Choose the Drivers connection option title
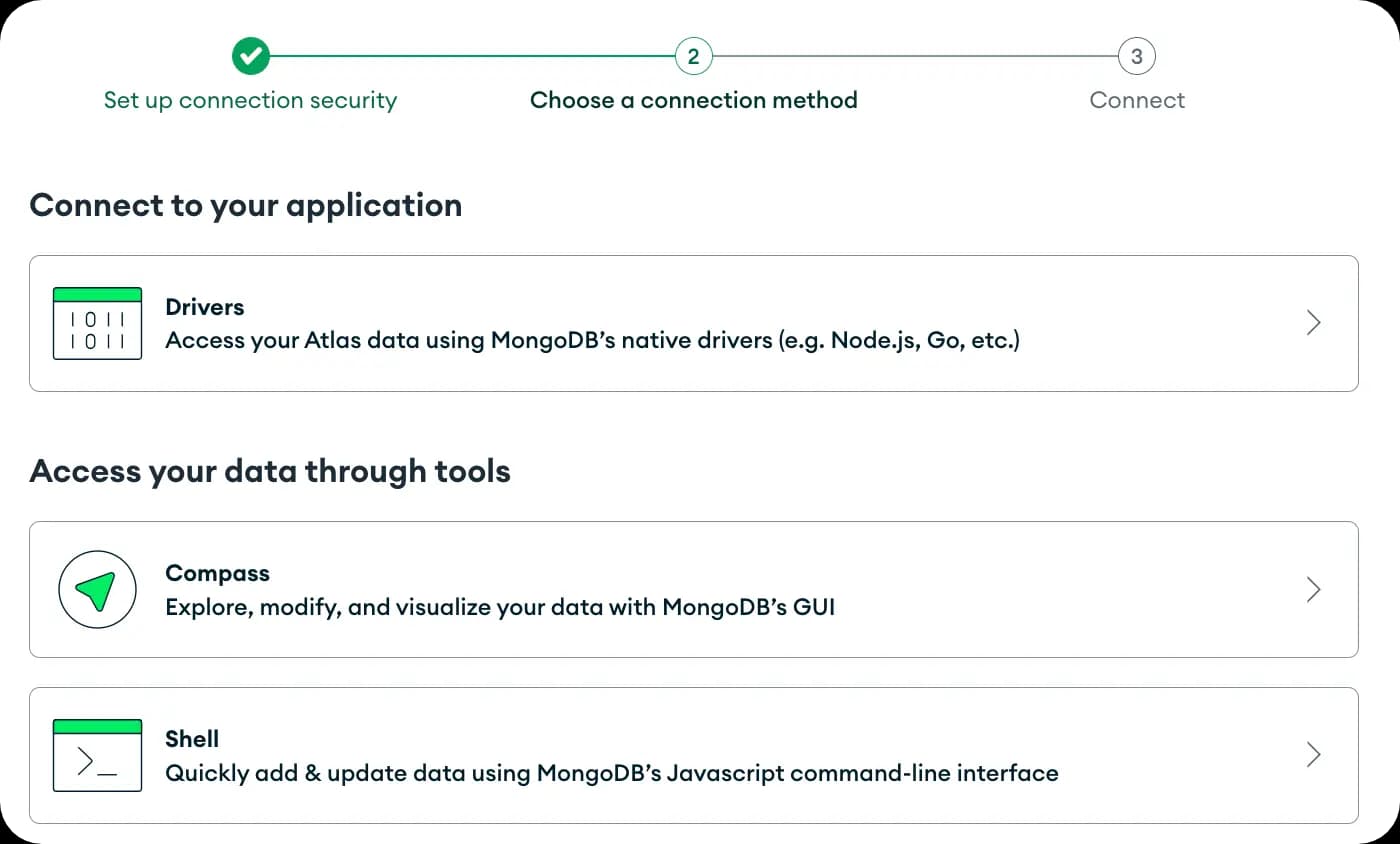This screenshot has height=844, width=1400. point(205,307)
